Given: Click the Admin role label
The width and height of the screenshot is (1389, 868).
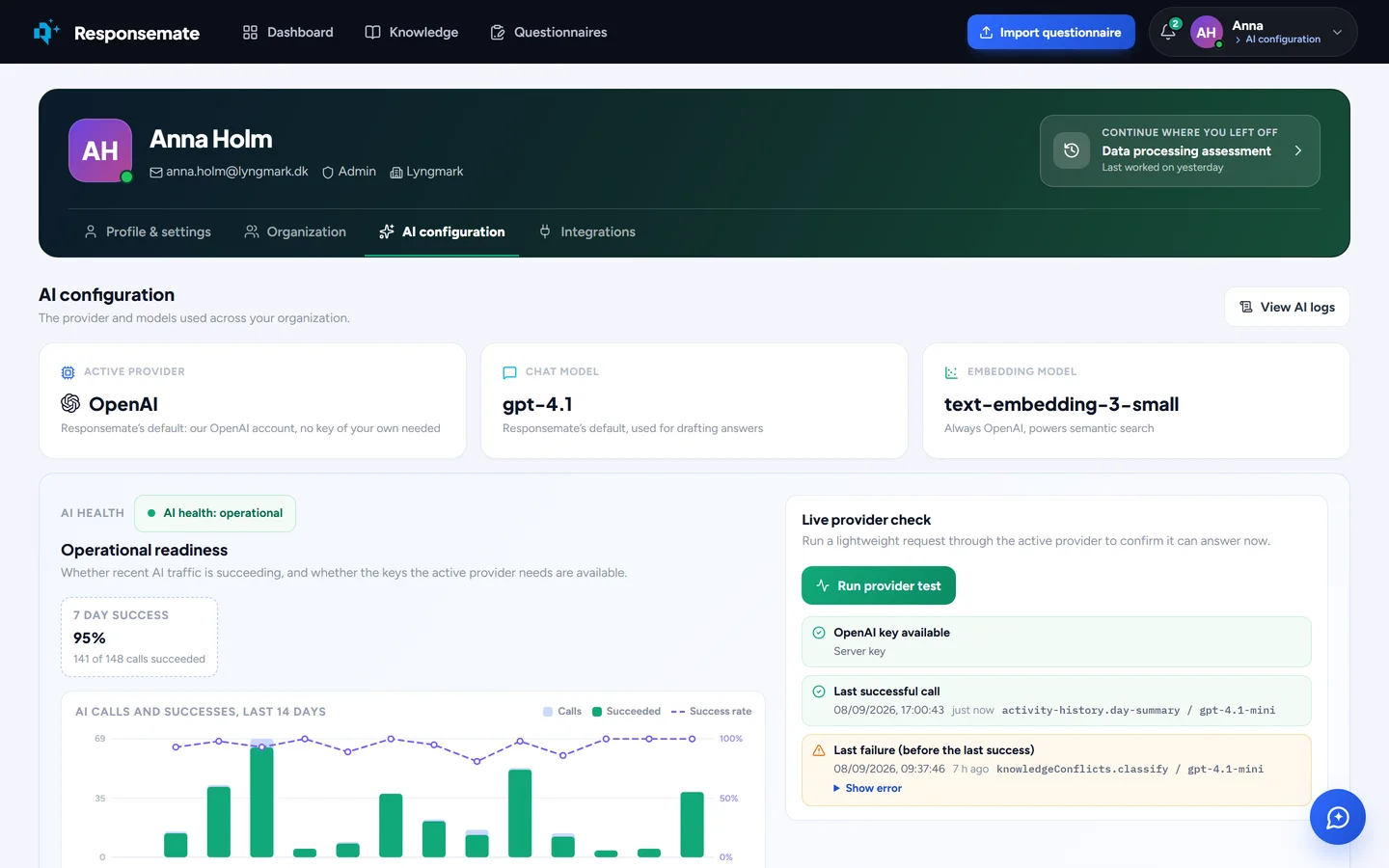Looking at the screenshot, I should click(x=357, y=172).
